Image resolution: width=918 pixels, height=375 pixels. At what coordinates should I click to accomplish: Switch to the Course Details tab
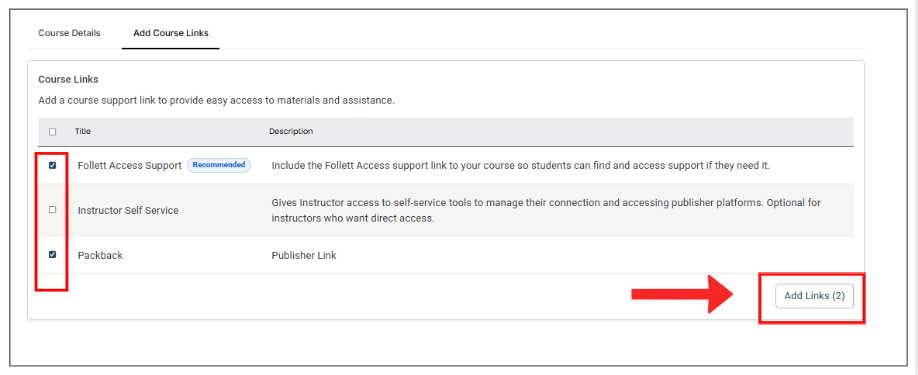(x=69, y=33)
